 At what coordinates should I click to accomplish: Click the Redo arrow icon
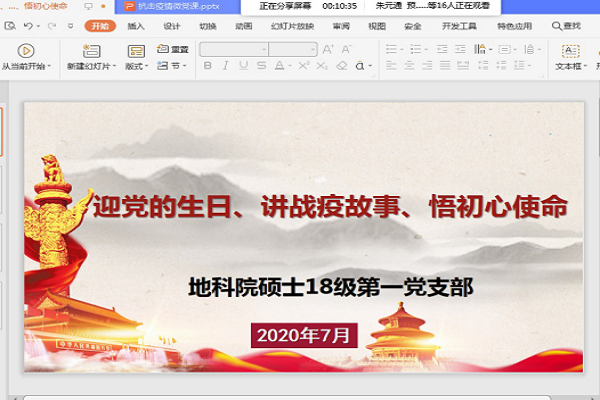click(52, 26)
